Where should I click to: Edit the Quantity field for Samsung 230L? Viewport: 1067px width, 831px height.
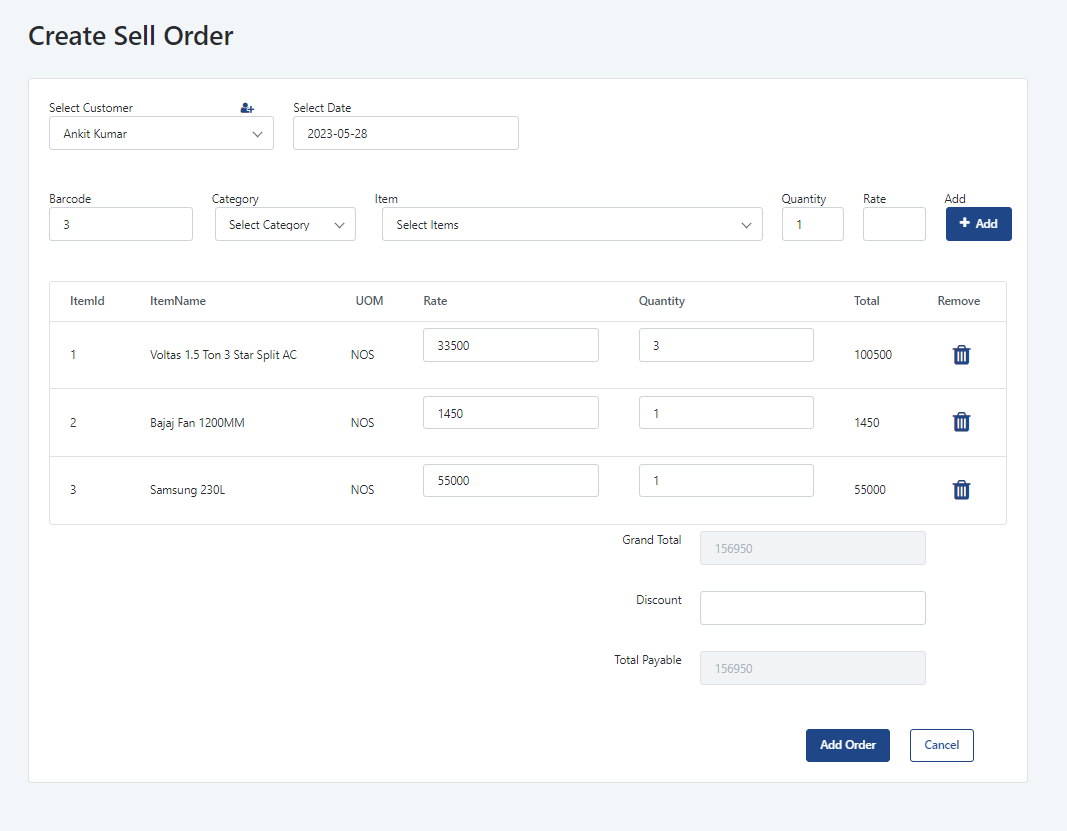point(726,480)
